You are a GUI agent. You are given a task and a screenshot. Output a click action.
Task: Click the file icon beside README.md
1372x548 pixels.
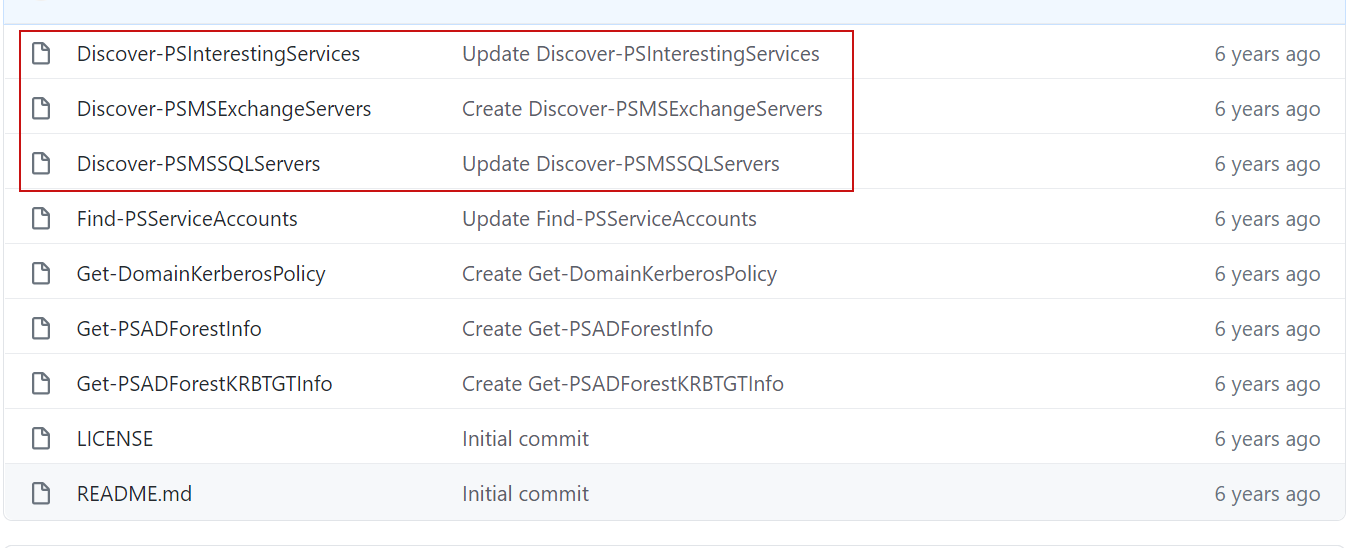coord(41,494)
